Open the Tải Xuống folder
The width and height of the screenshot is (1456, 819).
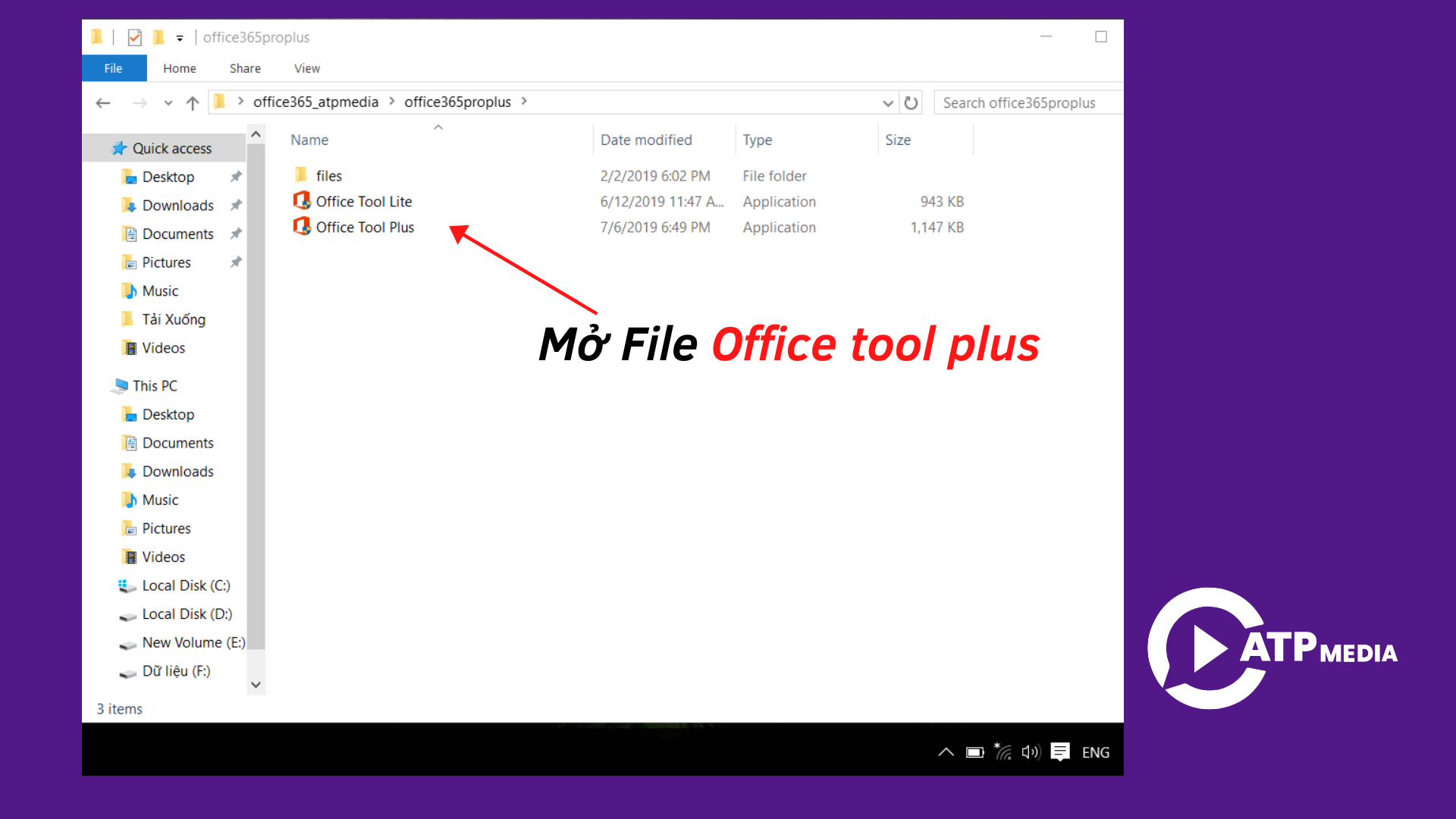click(x=174, y=319)
